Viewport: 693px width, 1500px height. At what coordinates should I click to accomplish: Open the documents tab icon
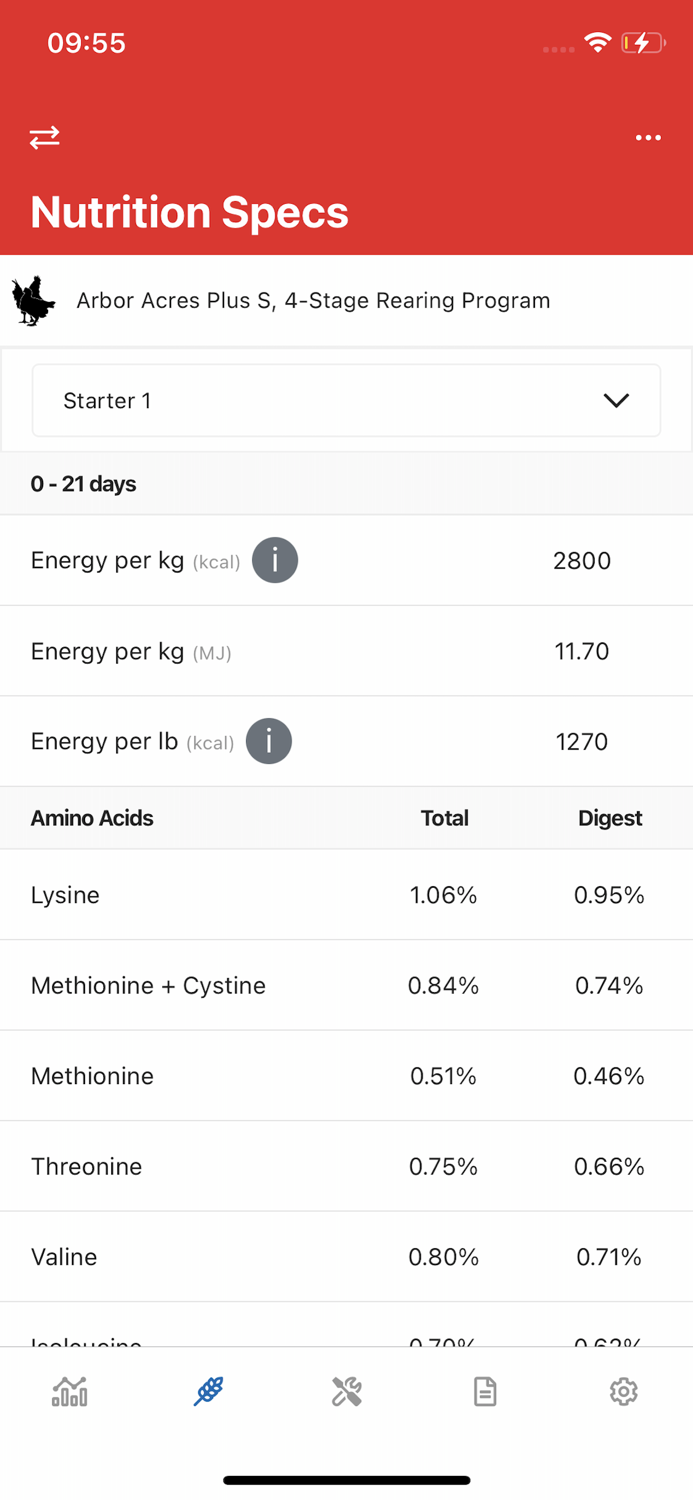pyautogui.click(x=485, y=1391)
